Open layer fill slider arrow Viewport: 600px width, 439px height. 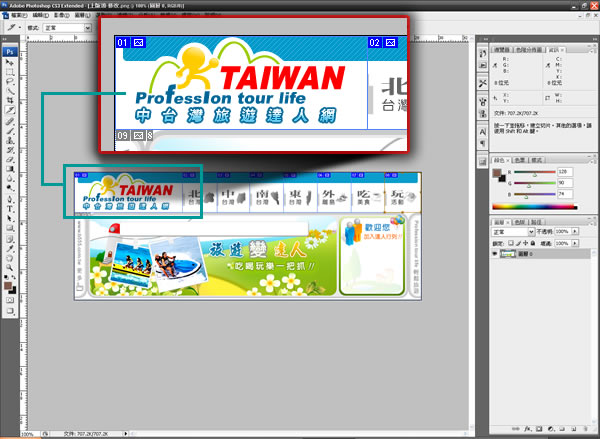click(x=574, y=243)
